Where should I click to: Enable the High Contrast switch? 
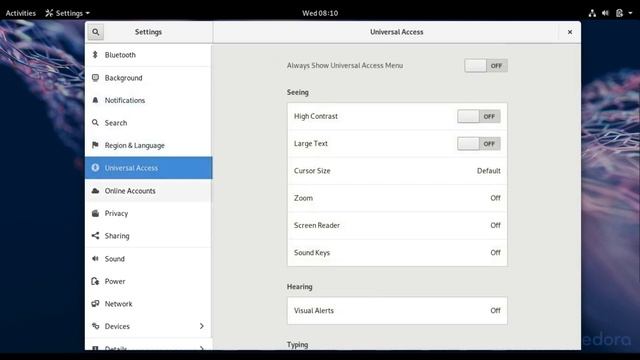(x=479, y=116)
